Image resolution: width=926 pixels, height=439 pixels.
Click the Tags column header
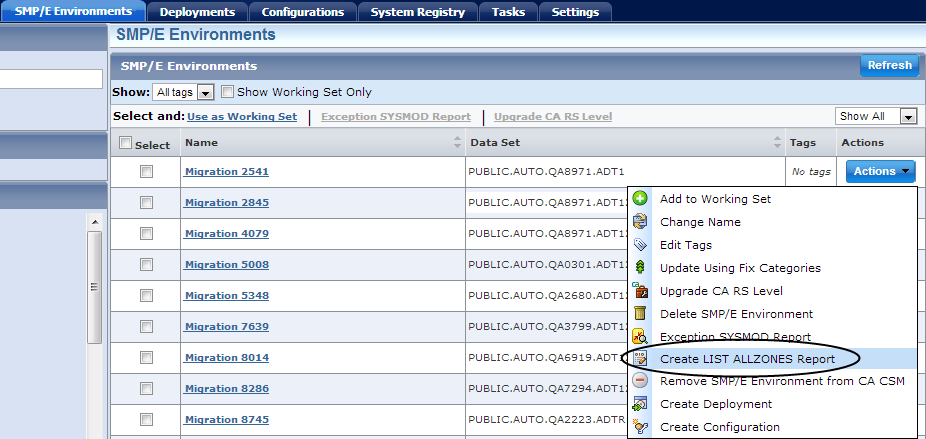(811, 142)
